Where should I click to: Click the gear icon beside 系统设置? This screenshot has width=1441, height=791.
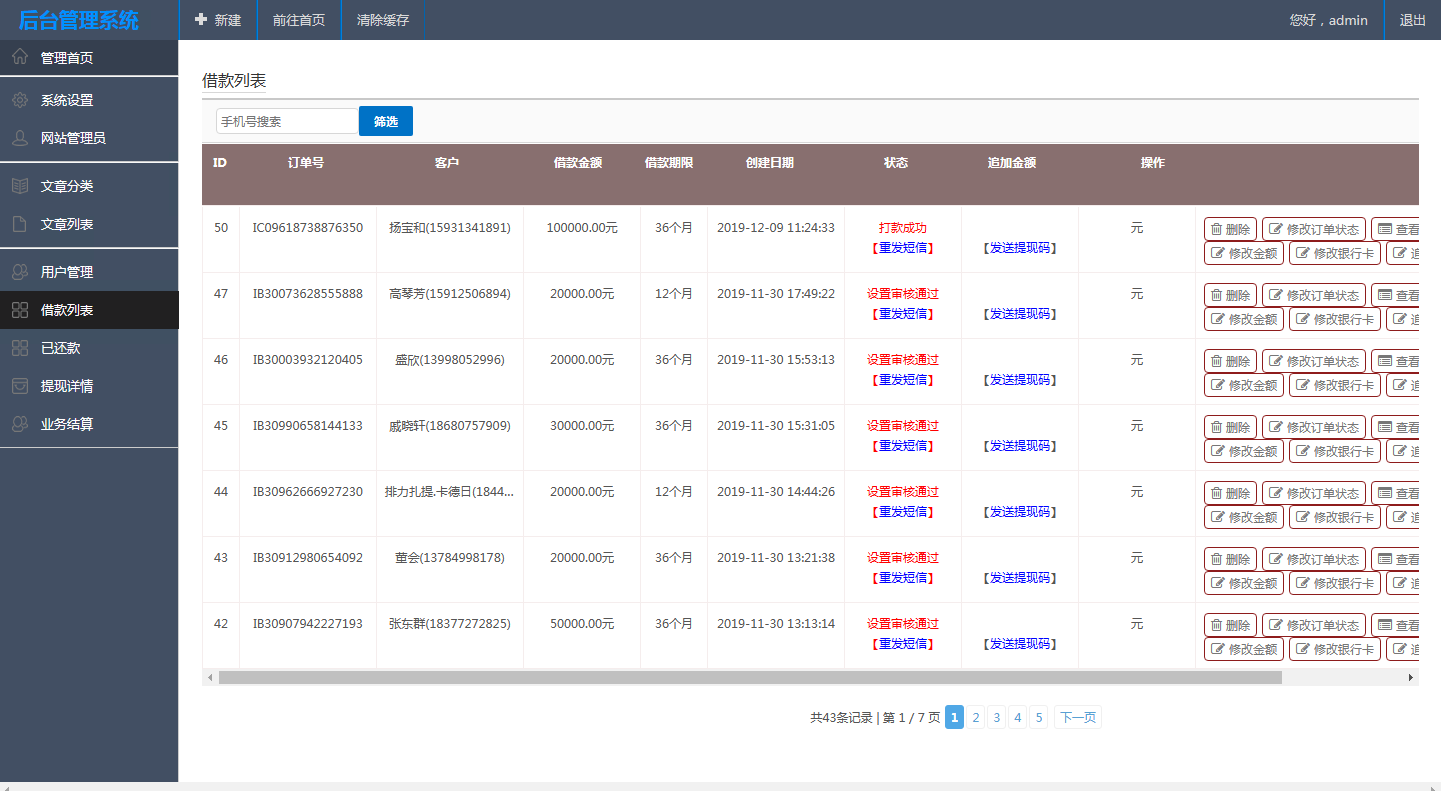20,100
